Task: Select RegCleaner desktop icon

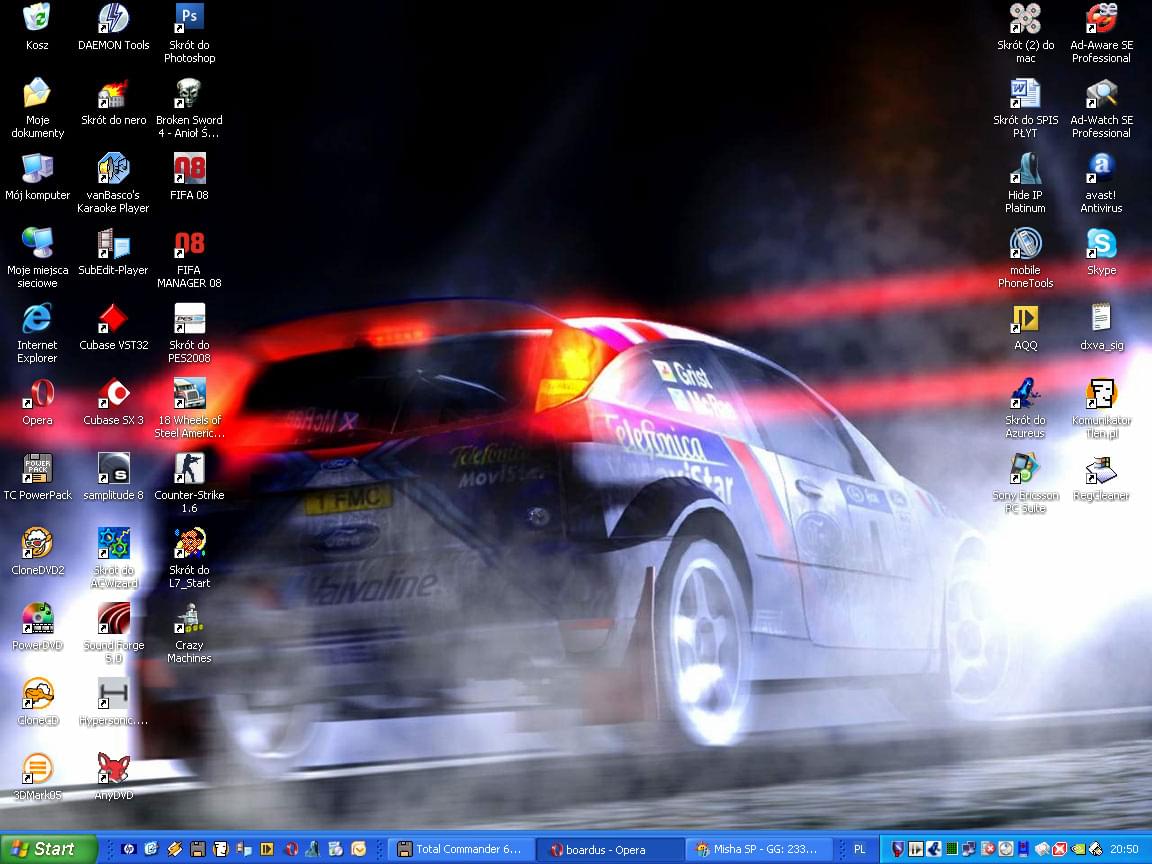Action: (1101, 478)
